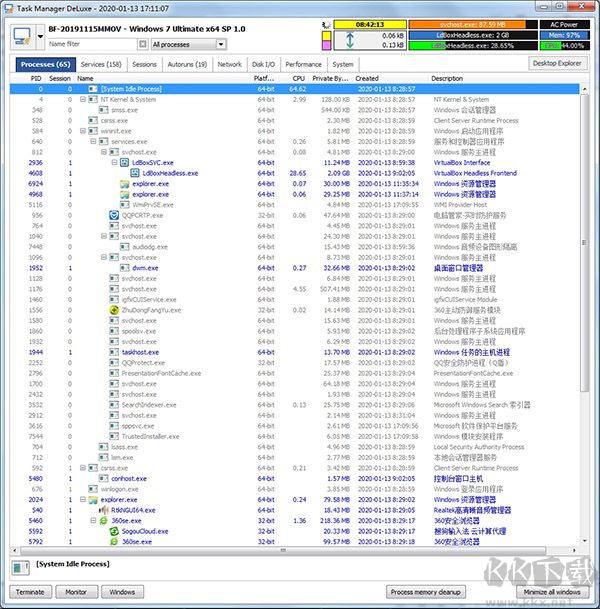Click the Mem: 97% indicator

564,35
